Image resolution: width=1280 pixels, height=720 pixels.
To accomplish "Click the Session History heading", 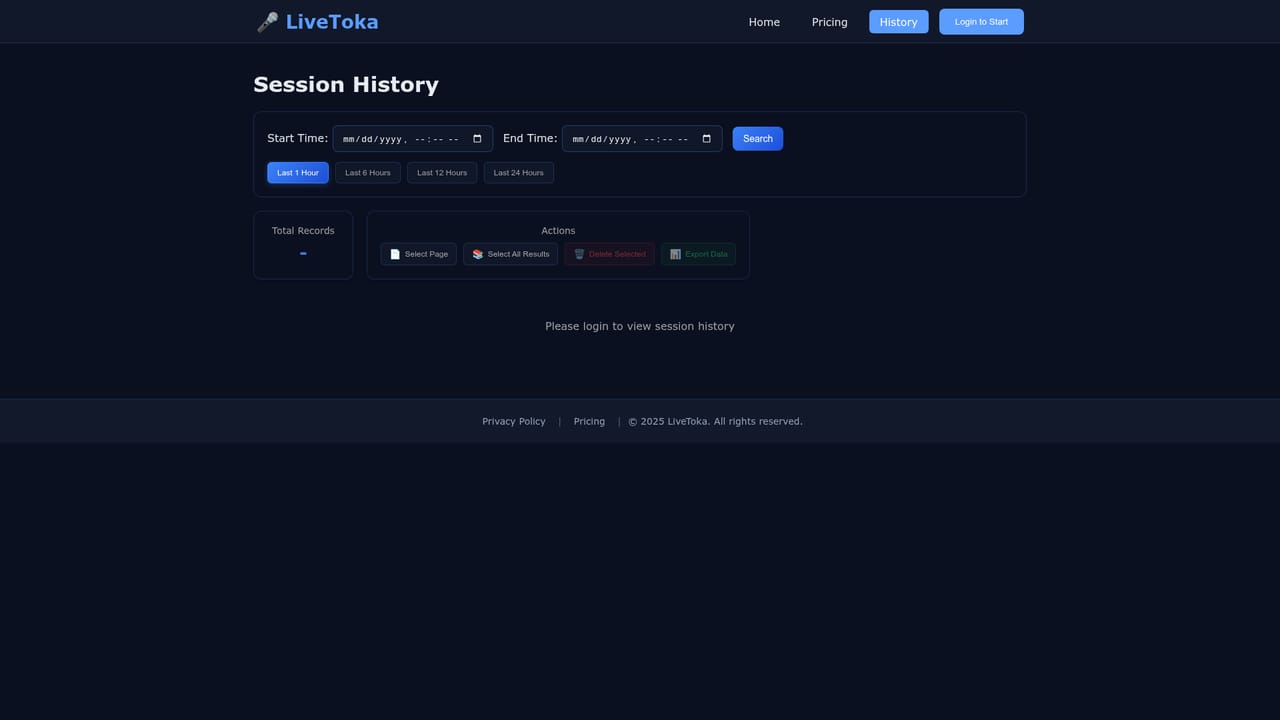I will click(346, 85).
